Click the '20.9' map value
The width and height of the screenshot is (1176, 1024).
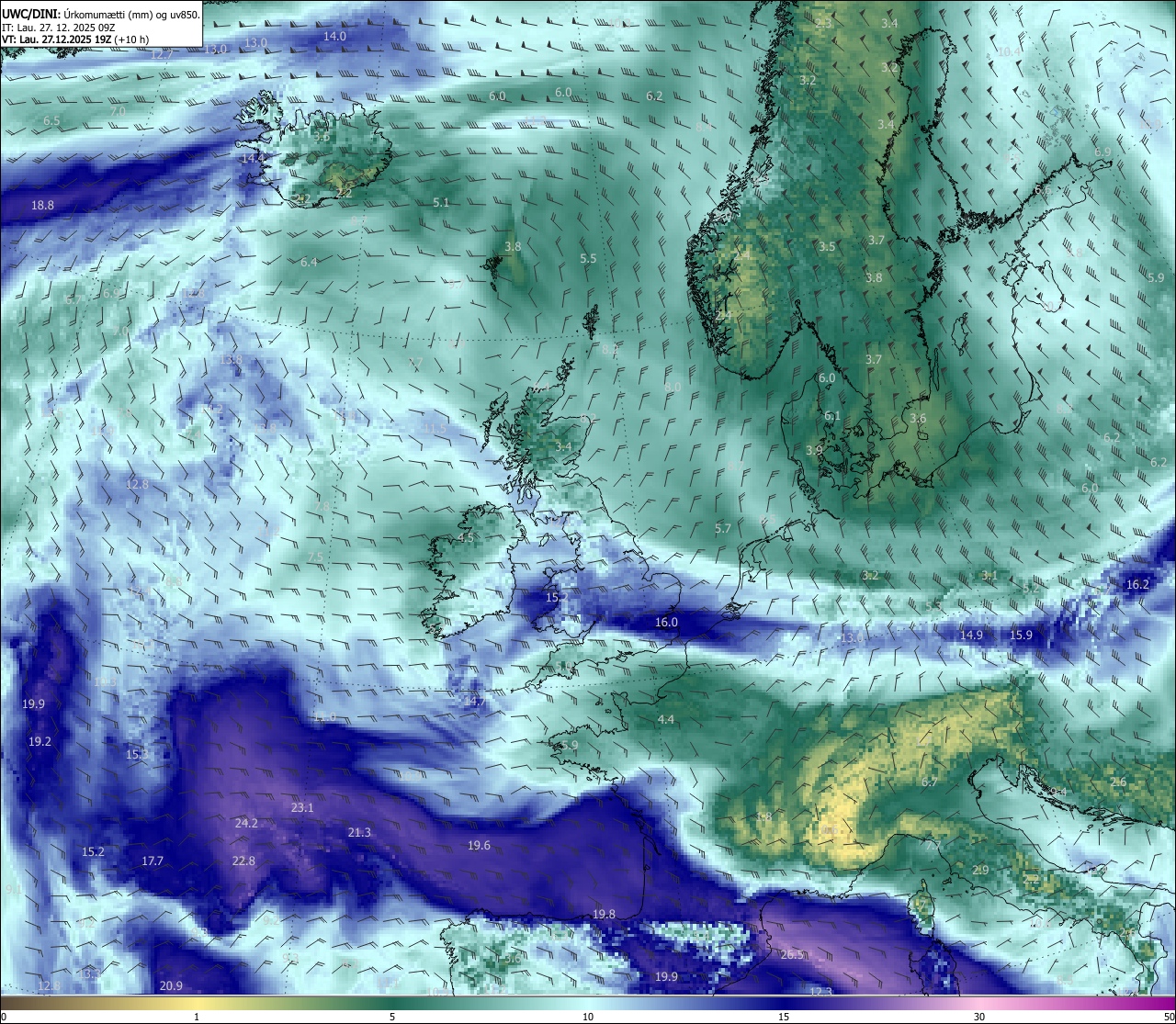pos(171,986)
